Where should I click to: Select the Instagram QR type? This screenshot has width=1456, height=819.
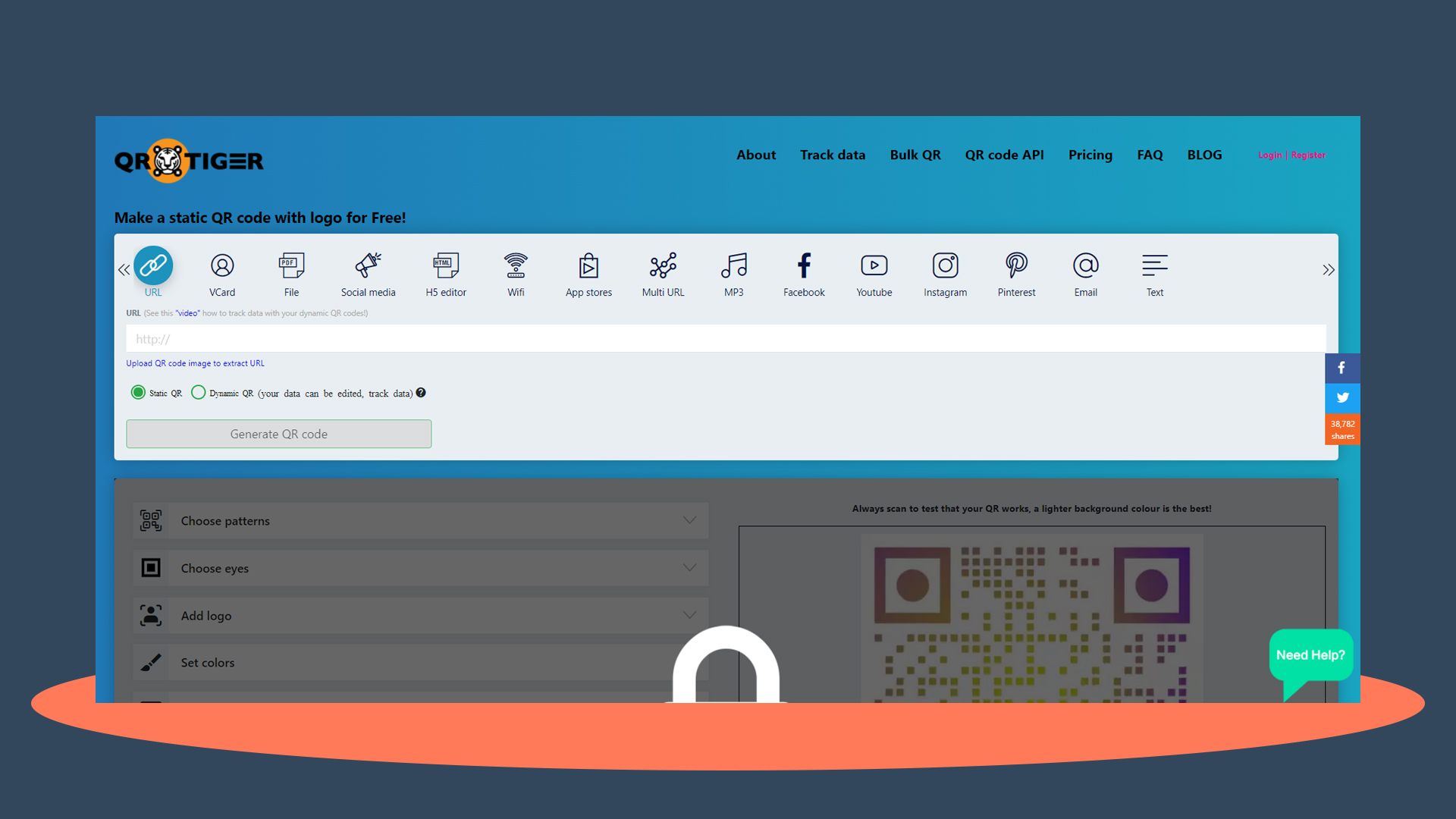tap(945, 265)
